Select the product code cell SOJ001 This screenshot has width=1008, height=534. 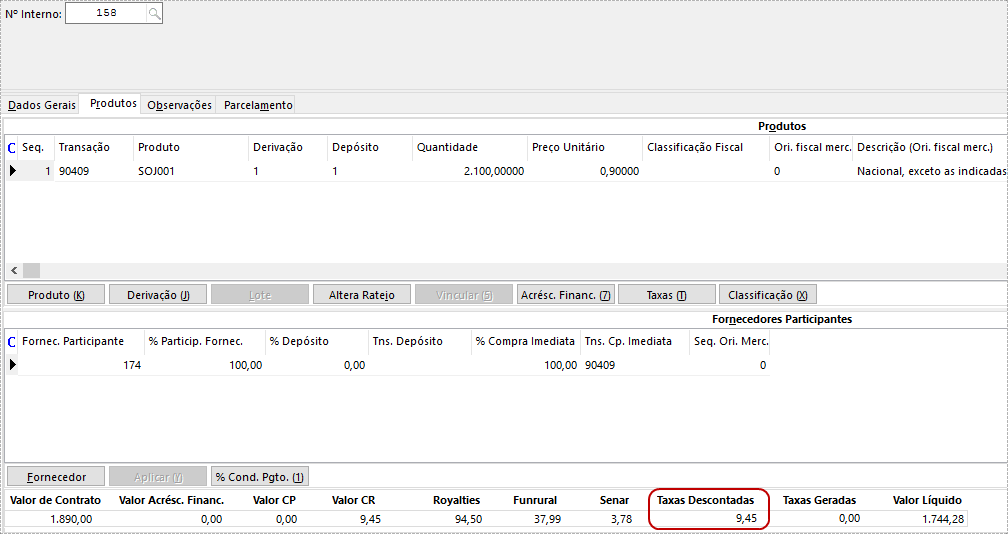pyautogui.click(x=191, y=172)
